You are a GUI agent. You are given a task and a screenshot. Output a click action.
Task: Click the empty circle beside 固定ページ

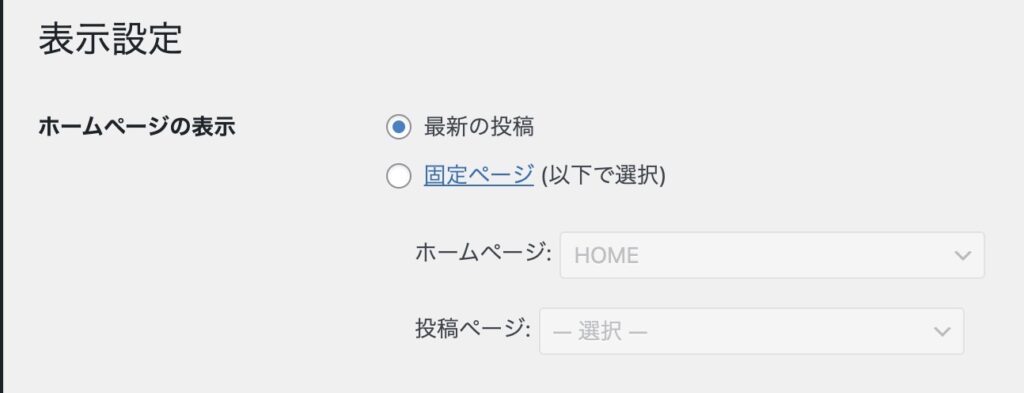point(398,176)
